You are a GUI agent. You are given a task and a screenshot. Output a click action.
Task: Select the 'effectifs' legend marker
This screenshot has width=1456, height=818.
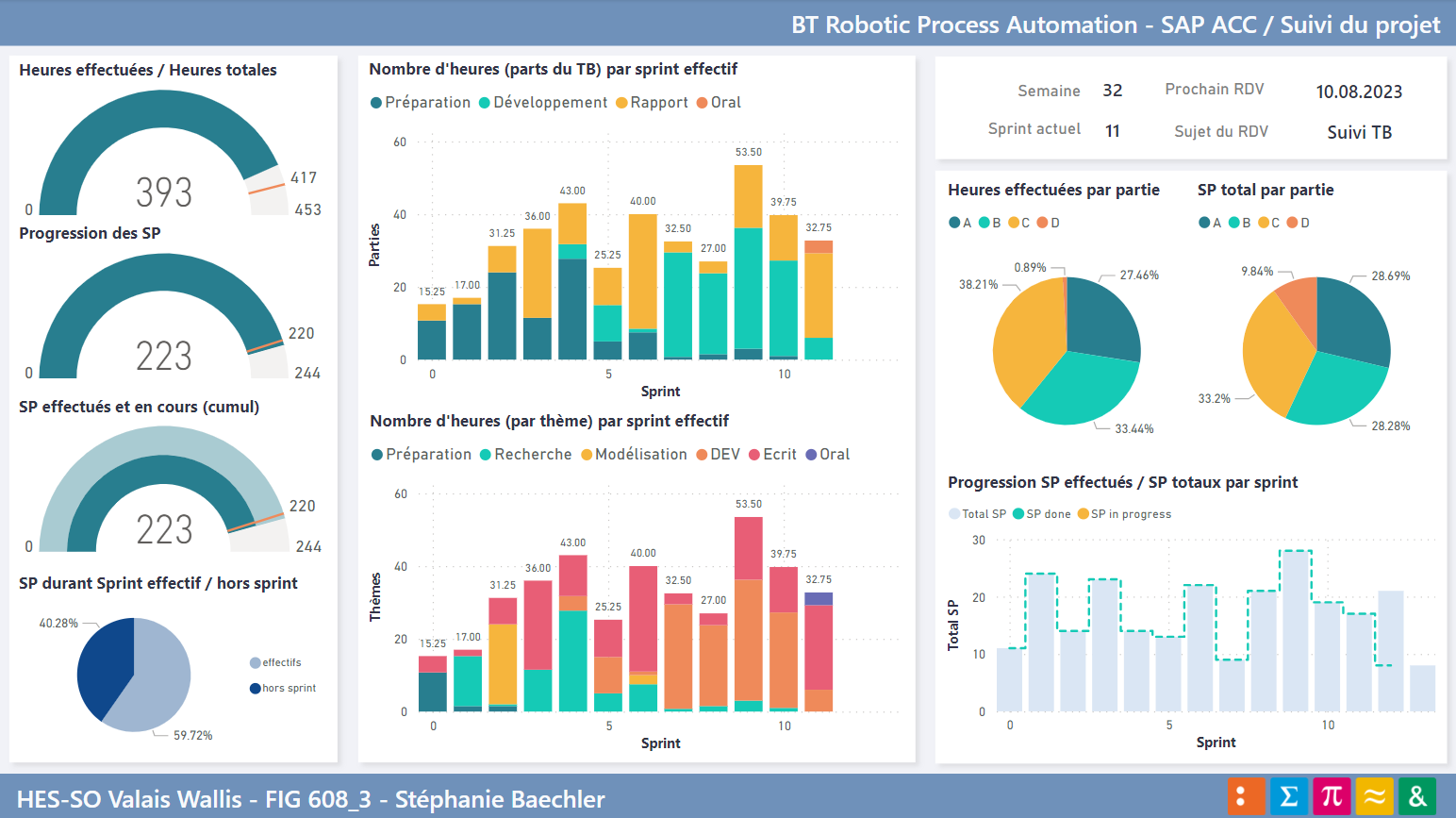pos(255,663)
